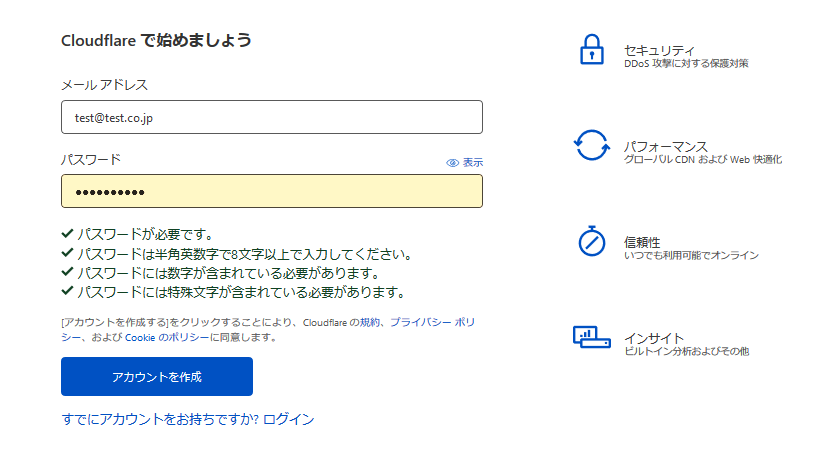
Task: Click the パフォーマンス heading text
Action: [x=665, y=146]
